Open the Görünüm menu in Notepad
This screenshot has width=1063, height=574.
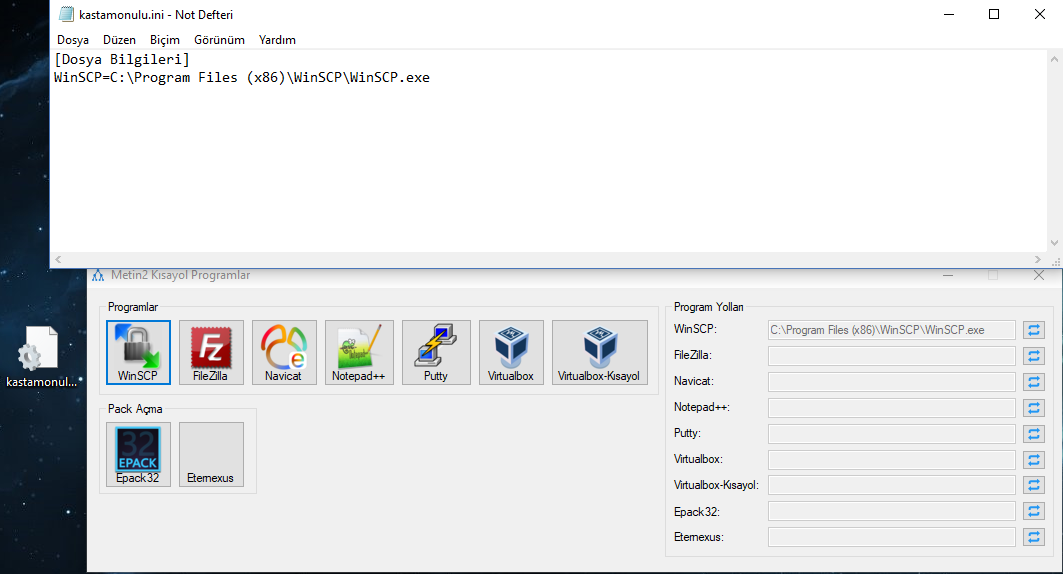point(219,40)
